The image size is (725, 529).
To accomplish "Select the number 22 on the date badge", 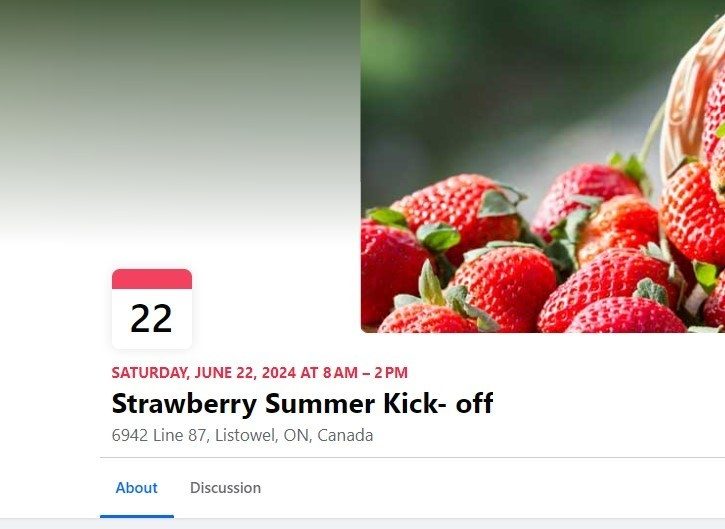I will (151, 319).
